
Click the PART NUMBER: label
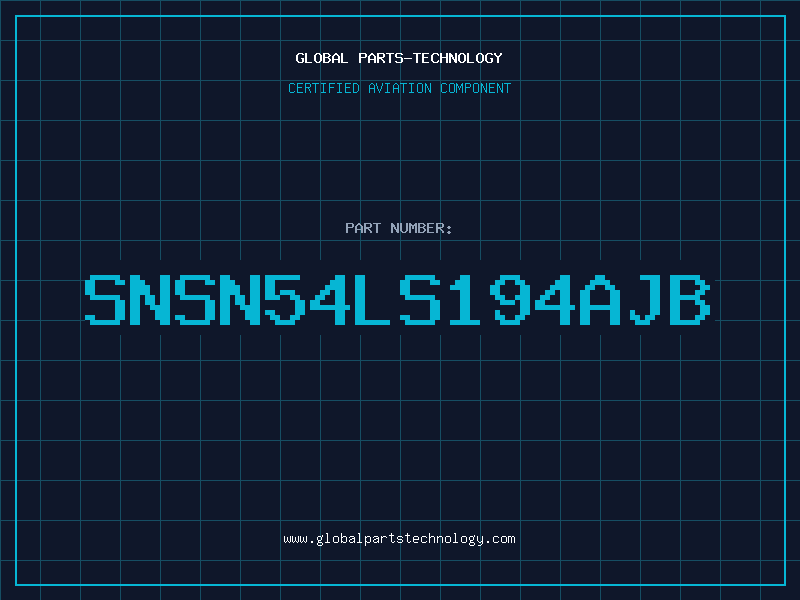399,228
